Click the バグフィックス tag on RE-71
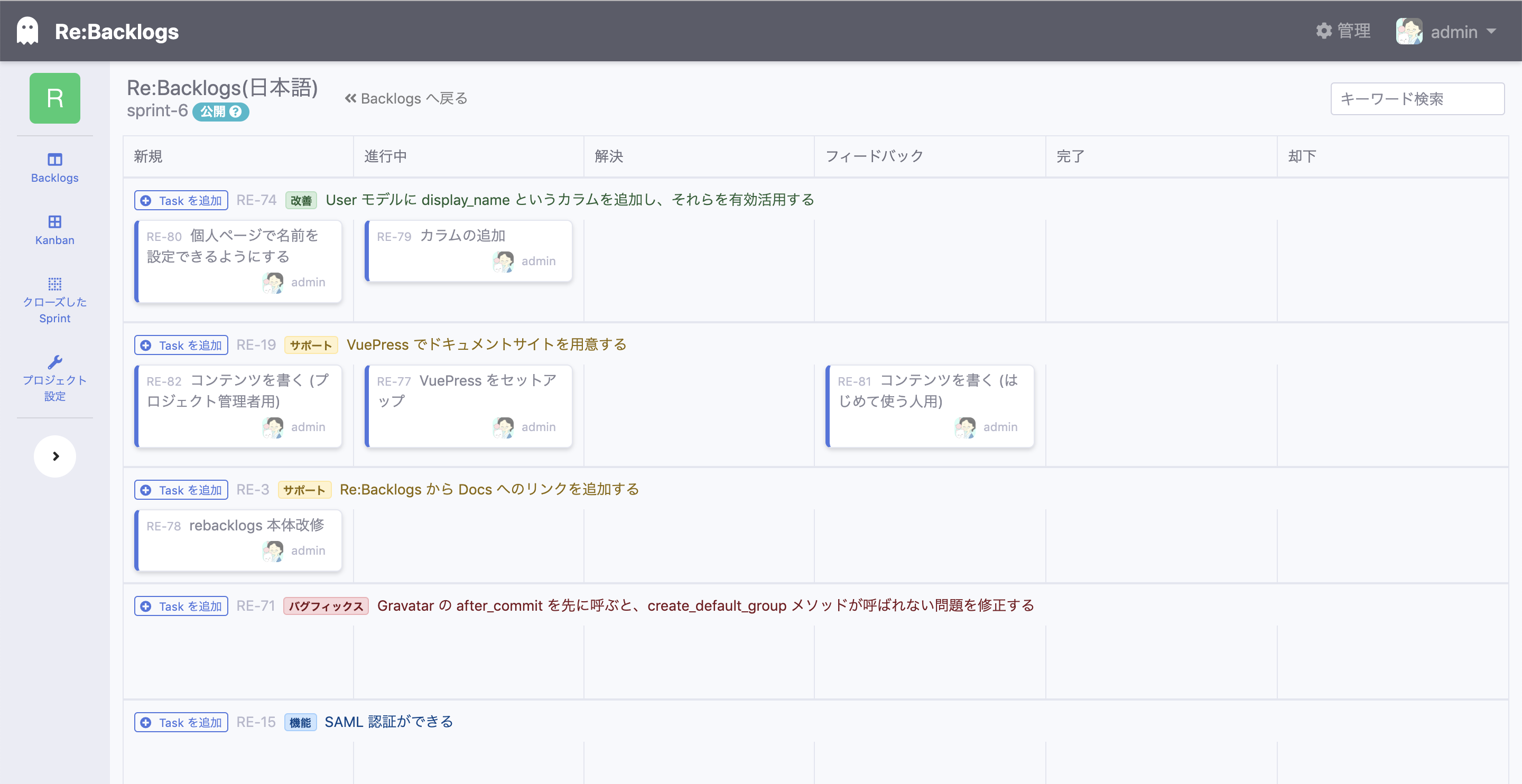The height and width of the screenshot is (784, 1522). 326,607
